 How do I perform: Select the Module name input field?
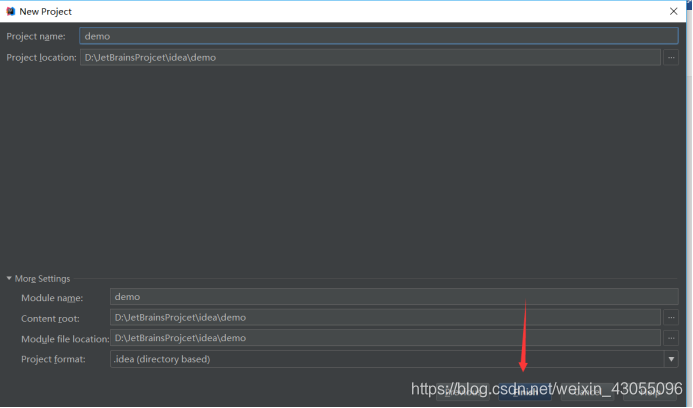click(x=394, y=297)
